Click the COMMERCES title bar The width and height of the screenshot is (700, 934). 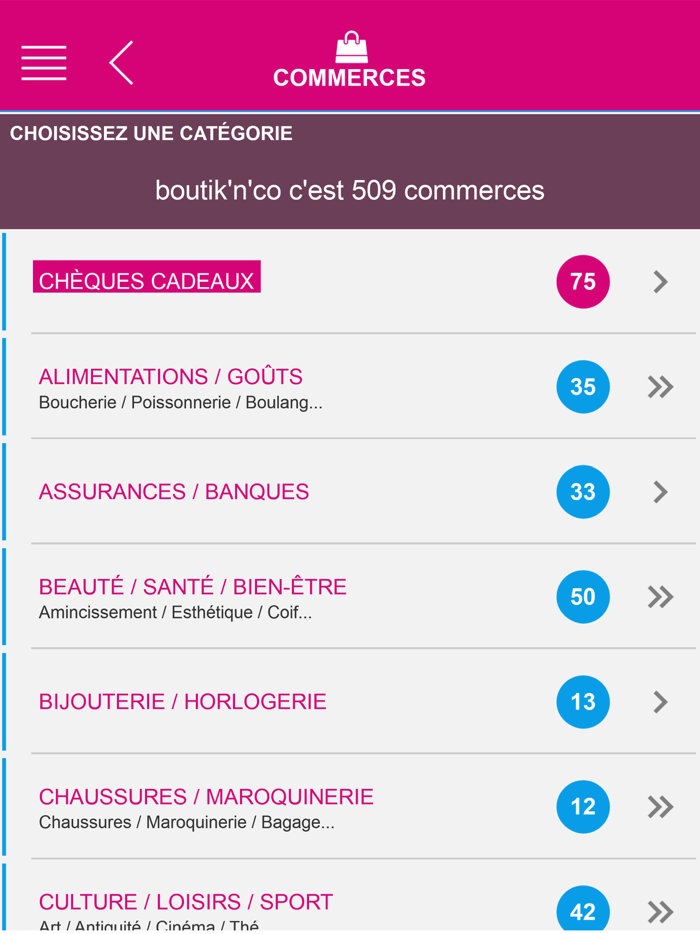[x=350, y=78]
